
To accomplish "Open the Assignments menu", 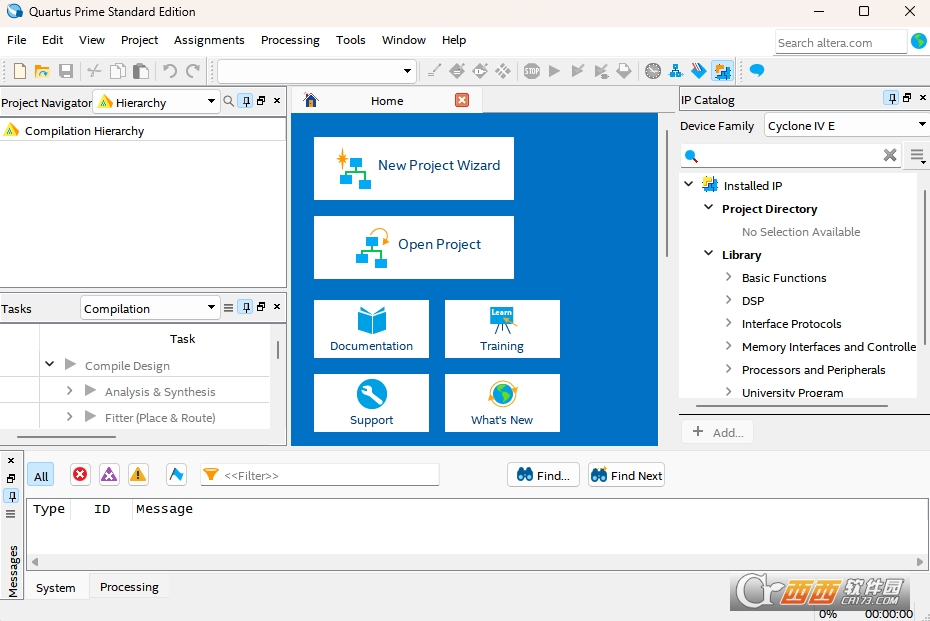I will 209,40.
